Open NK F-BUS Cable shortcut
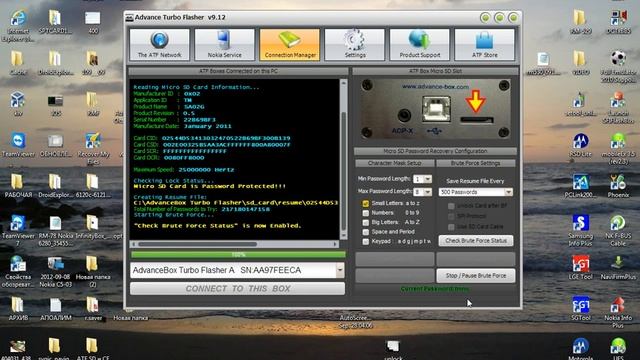This screenshot has width=640, height=360. (618, 231)
